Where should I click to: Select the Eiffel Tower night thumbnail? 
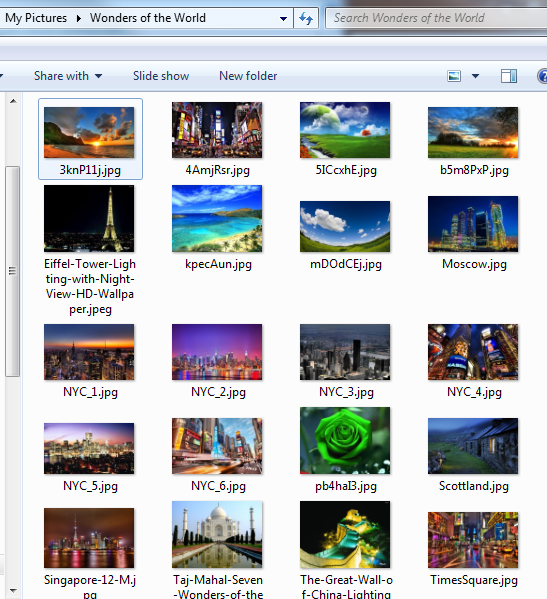pos(89,219)
